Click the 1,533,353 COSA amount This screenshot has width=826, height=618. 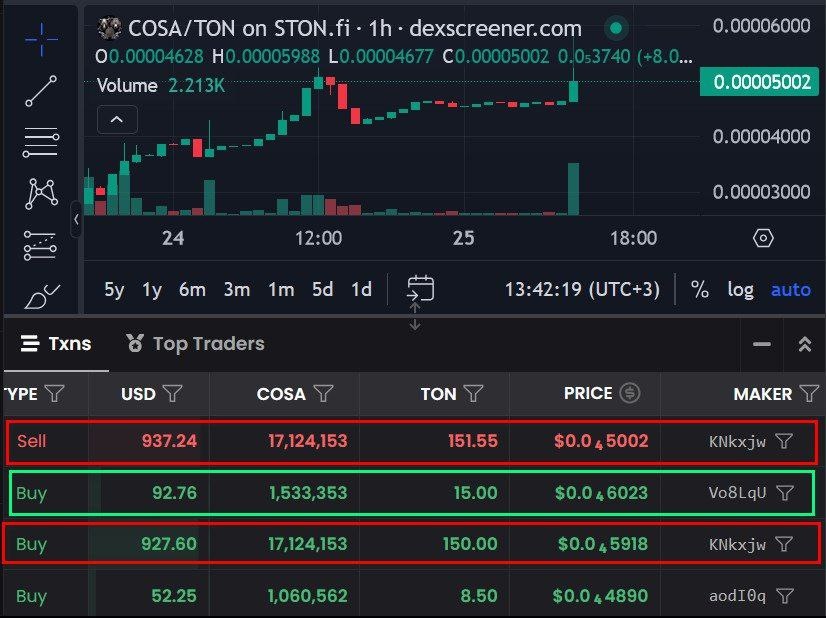pos(308,493)
